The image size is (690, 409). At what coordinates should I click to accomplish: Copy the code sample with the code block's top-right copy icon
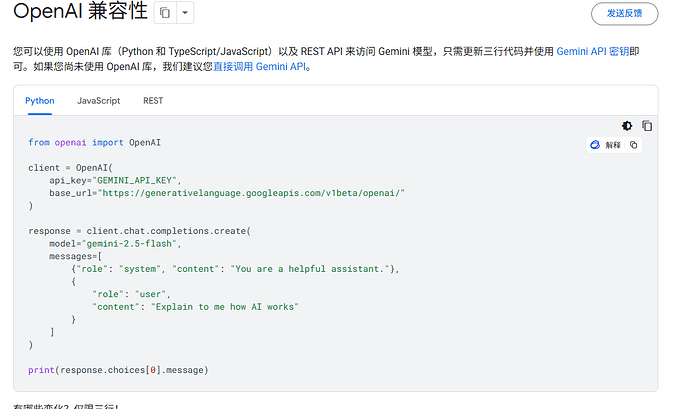(x=647, y=126)
